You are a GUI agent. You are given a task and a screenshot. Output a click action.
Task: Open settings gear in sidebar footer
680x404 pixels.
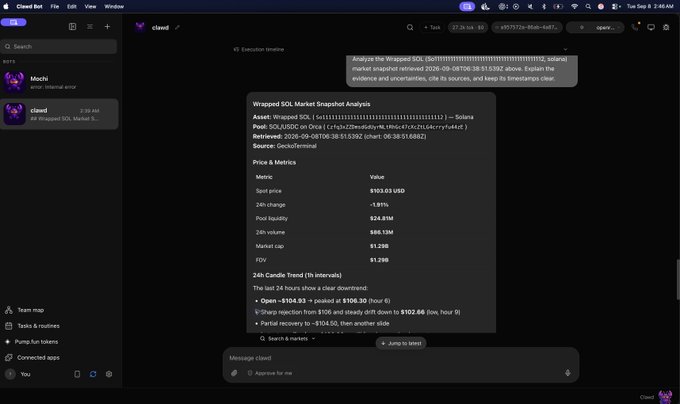[109, 374]
